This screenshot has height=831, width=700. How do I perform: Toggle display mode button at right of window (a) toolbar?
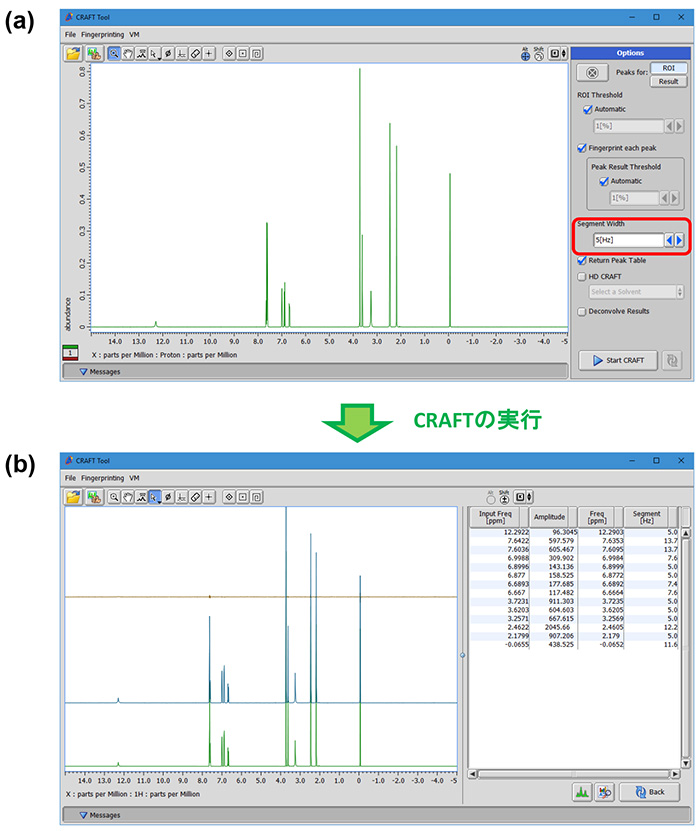[557, 54]
